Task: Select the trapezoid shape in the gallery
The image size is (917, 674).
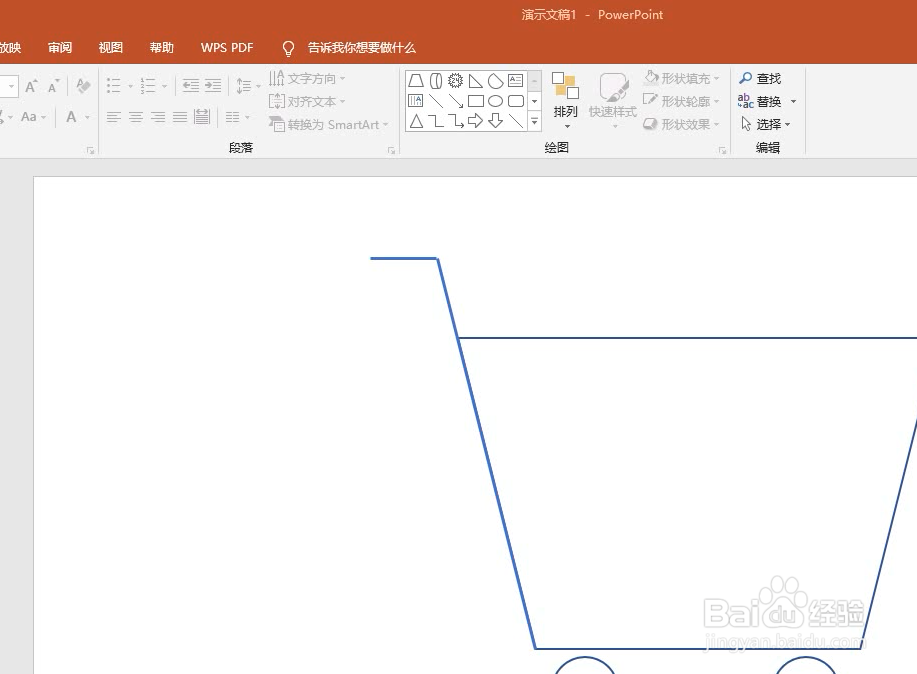Action: (416, 80)
